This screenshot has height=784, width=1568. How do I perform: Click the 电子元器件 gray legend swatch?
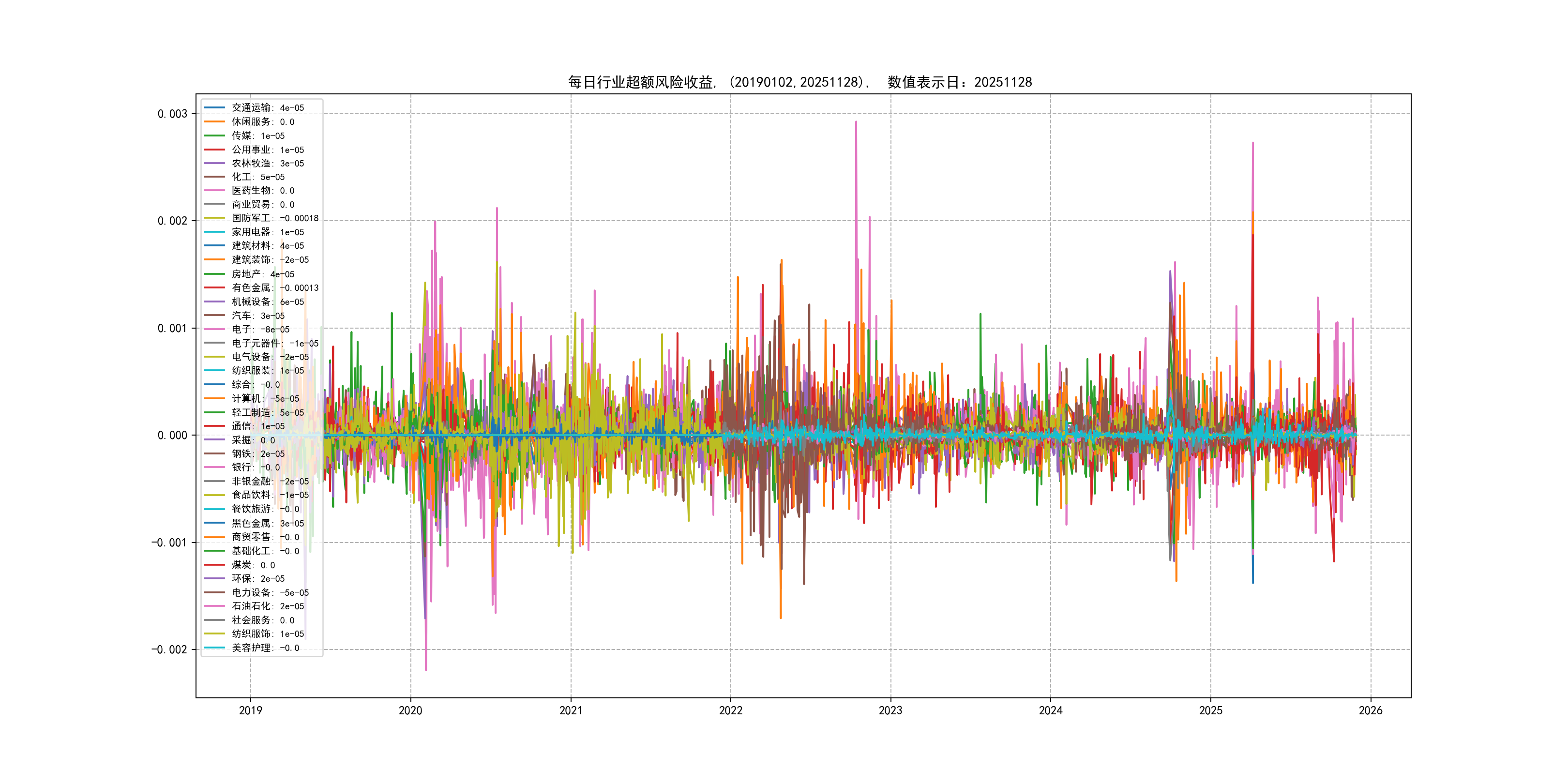(214, 343)
